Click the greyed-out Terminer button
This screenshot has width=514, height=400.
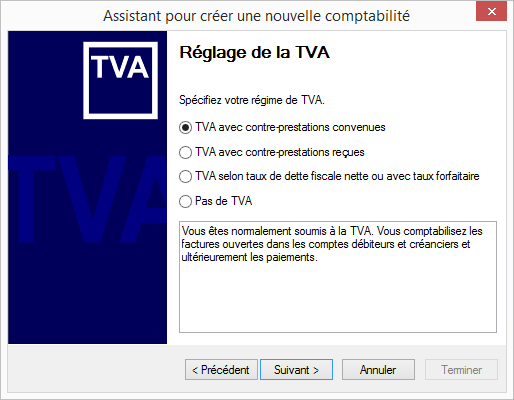point(461,370)
